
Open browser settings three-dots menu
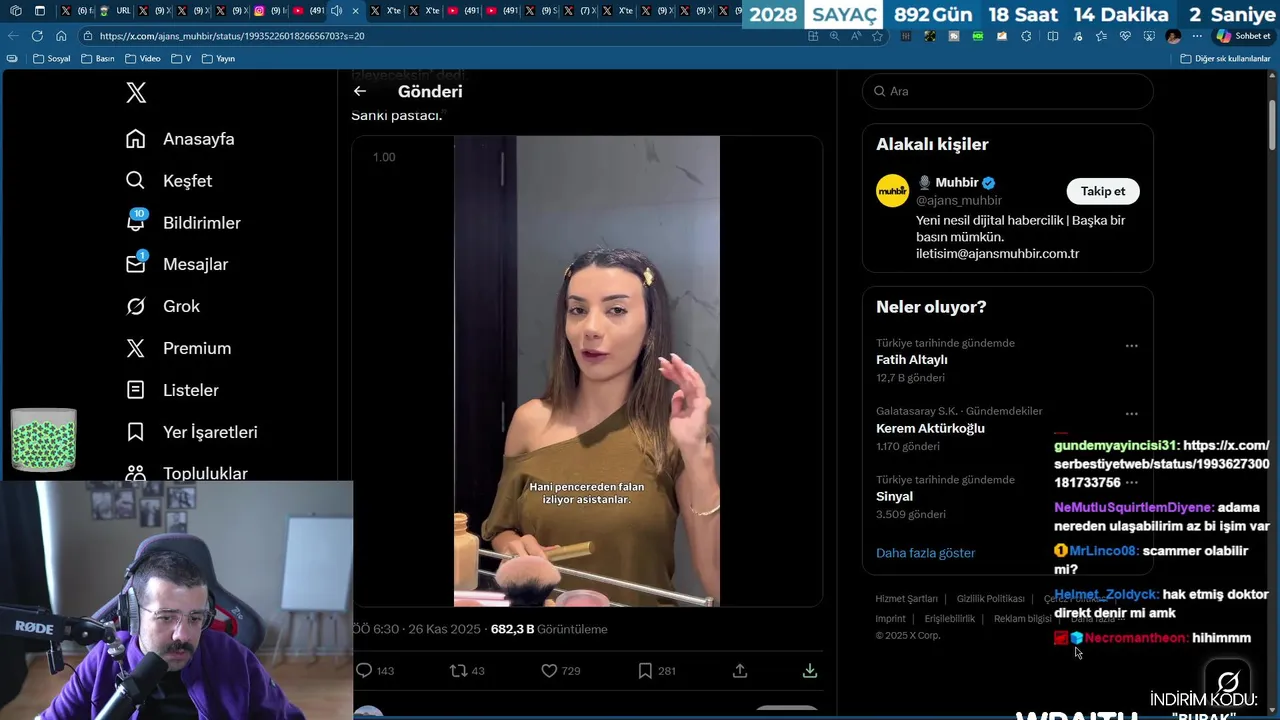pyautogui.click(x=1197, y=36)
